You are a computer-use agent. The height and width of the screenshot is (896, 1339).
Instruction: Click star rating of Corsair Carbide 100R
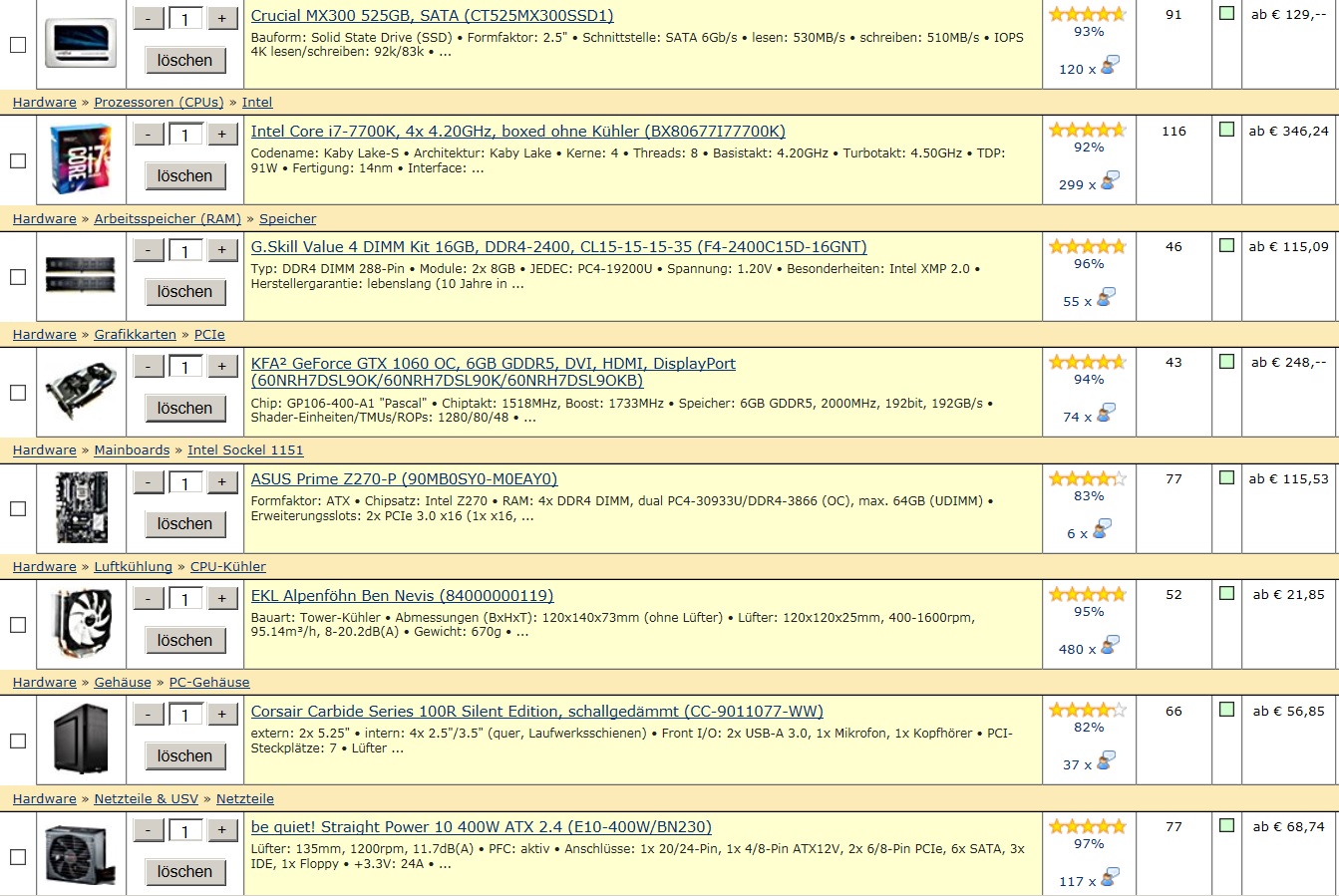pyautogui.click(x=1088, y=710)
